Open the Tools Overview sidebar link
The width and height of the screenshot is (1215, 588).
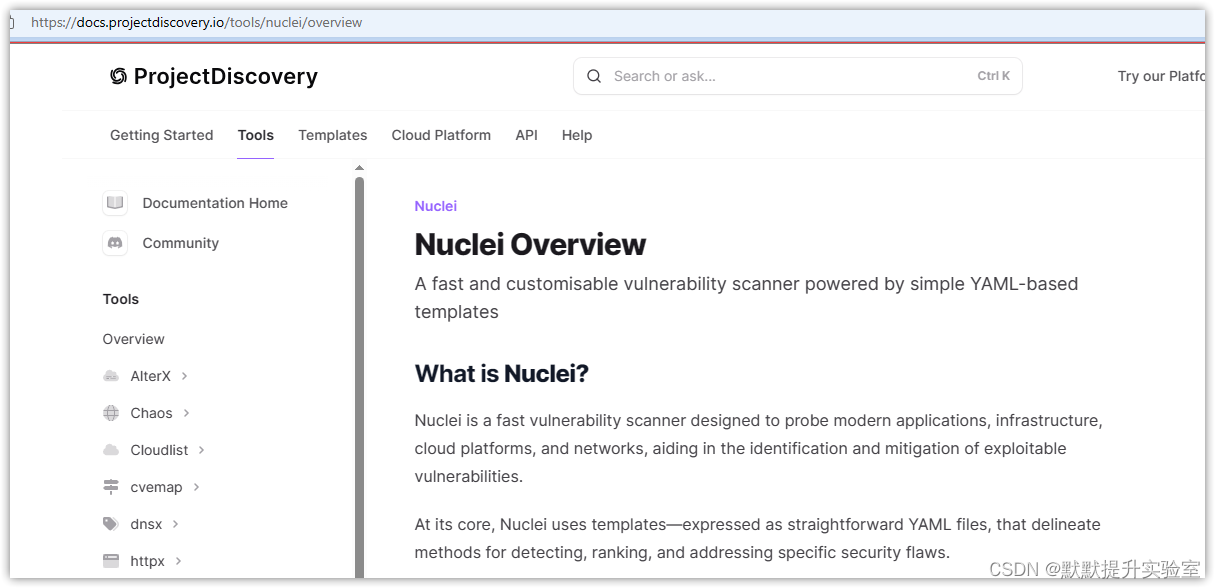point(134,339)
